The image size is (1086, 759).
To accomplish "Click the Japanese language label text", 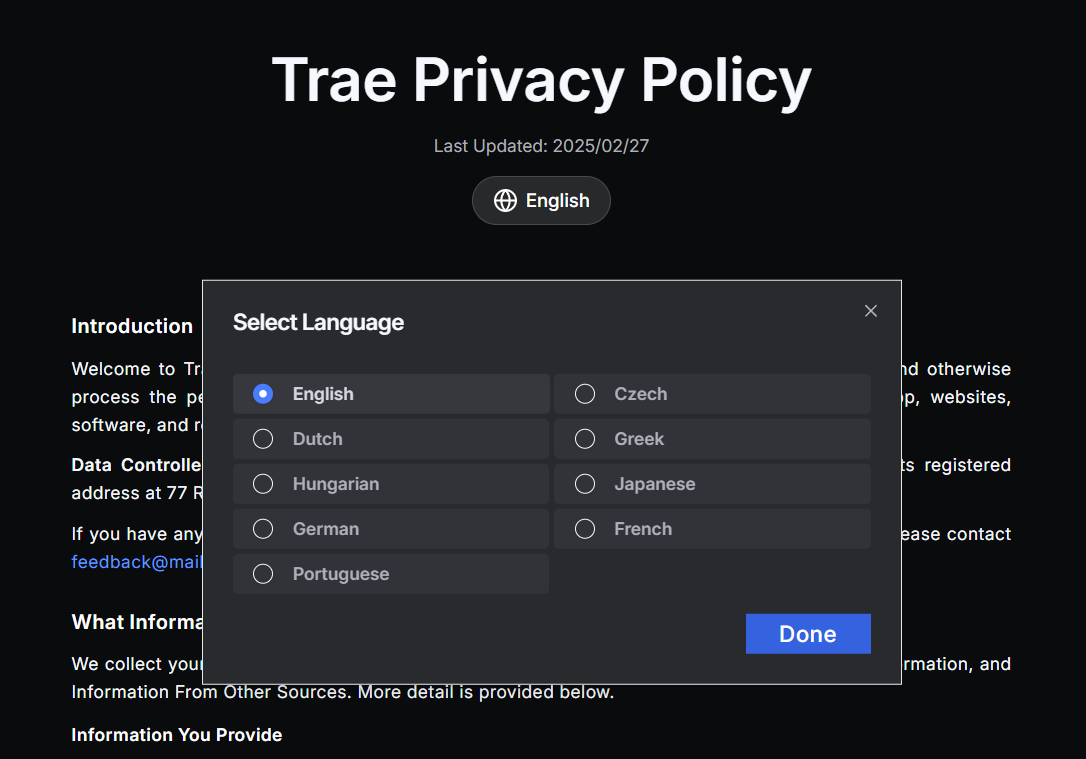I will (x=654, y=484).
